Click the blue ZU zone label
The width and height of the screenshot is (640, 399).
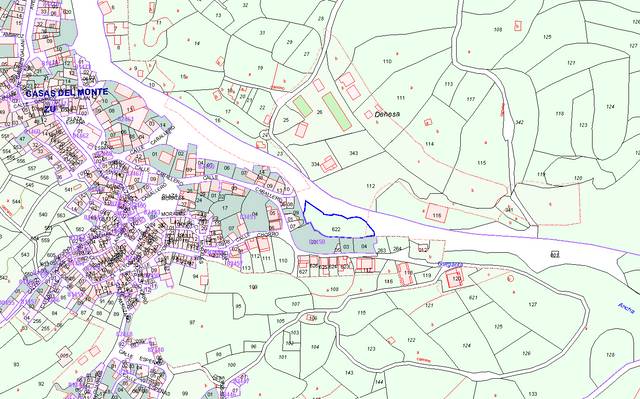50,109
